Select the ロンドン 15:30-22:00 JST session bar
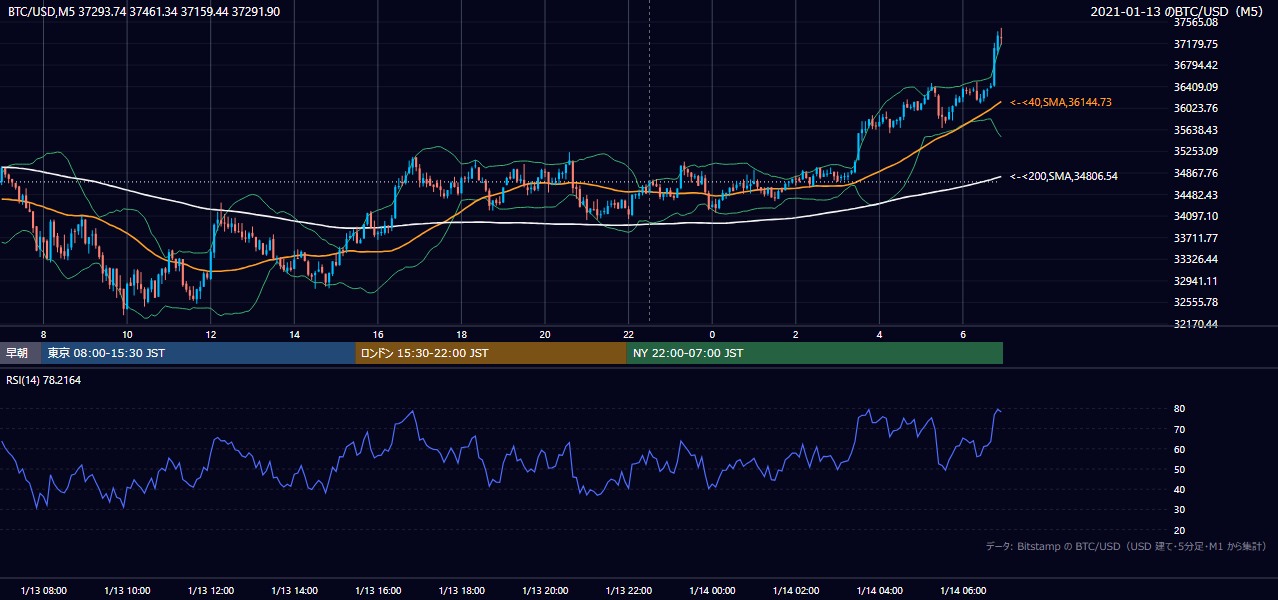1278x600 pixels. 491,353
